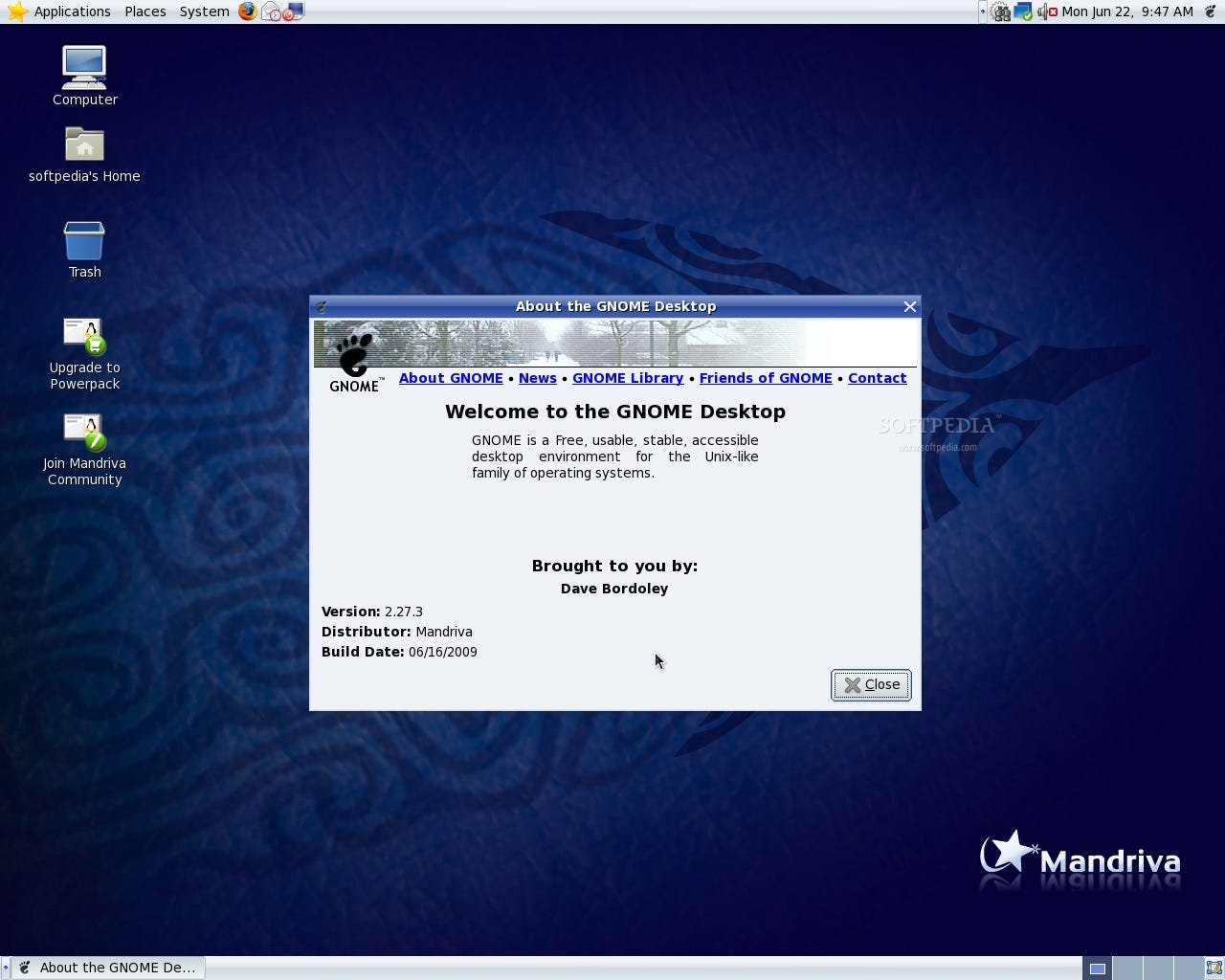1225x980 pixels.
Task: Click the muted volume speaker icon
Action: click(x=1047, y=12)
